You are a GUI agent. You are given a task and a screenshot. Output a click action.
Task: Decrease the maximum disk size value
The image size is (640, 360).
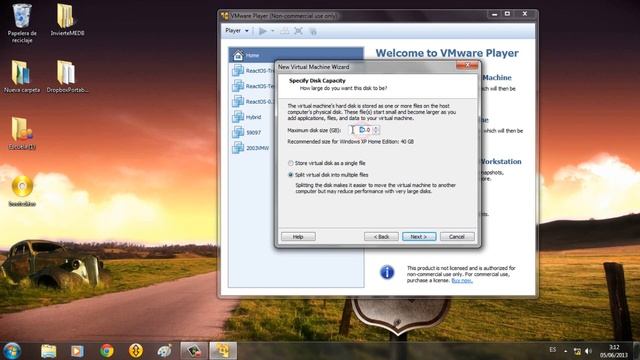(x=376, y=133)
